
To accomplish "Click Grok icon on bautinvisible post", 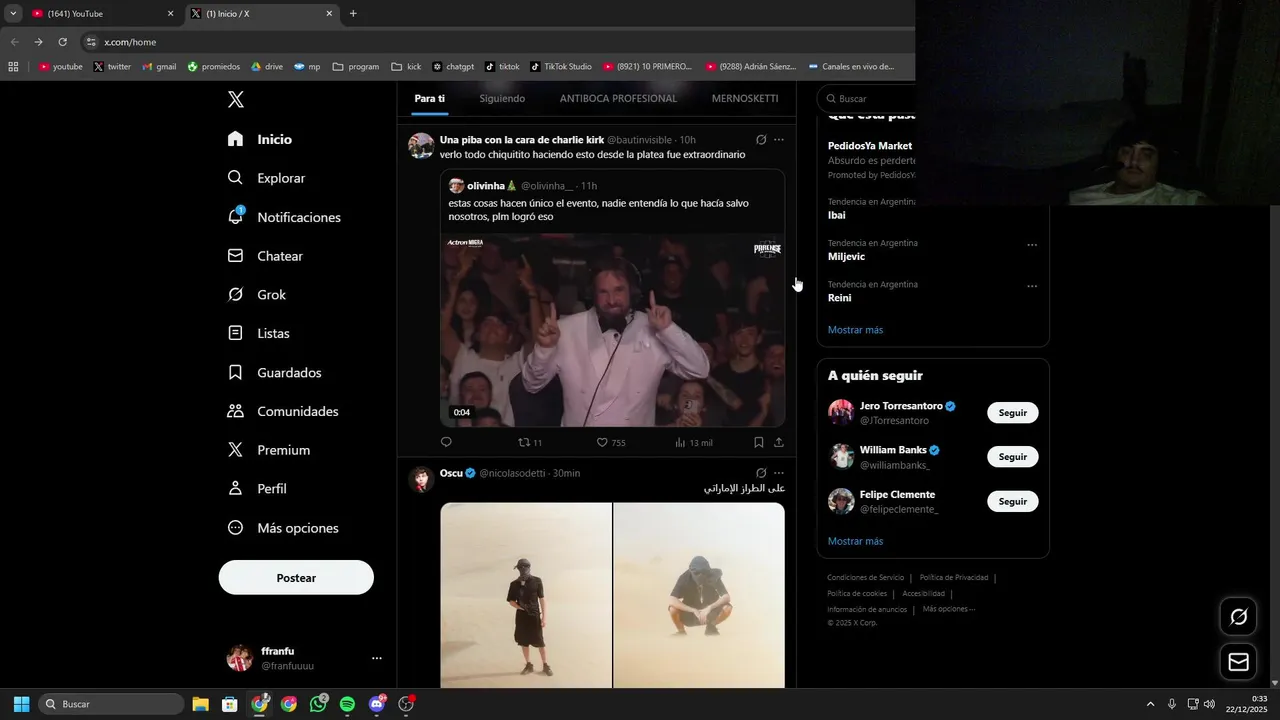I will [761, 140].
